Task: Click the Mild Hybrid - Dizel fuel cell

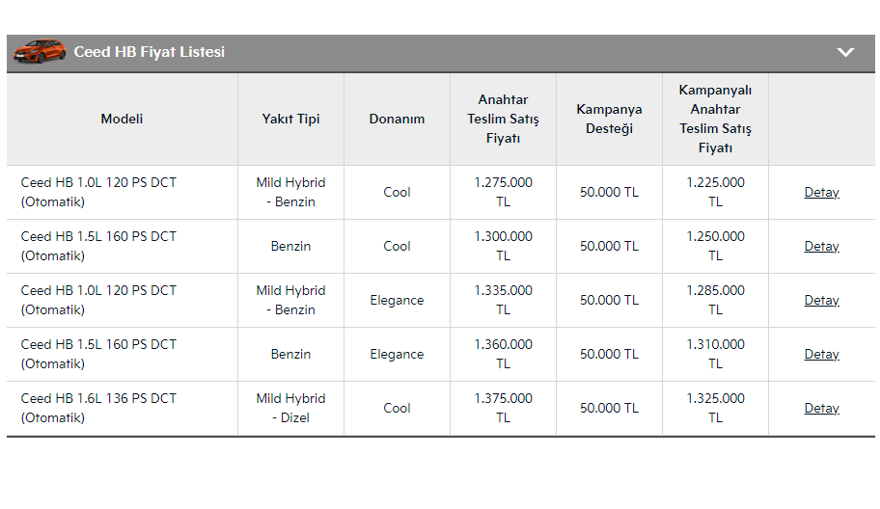Action: 291,408
